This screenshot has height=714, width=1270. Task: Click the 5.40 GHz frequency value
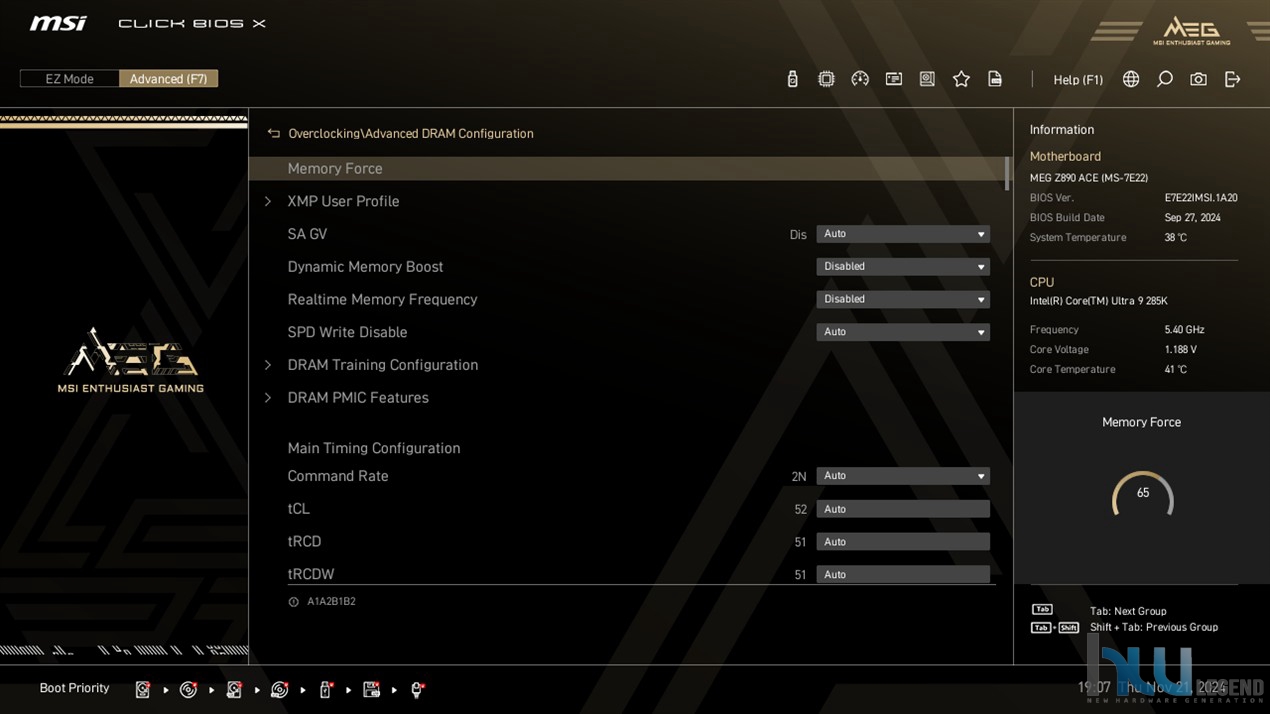(1184, 330)
